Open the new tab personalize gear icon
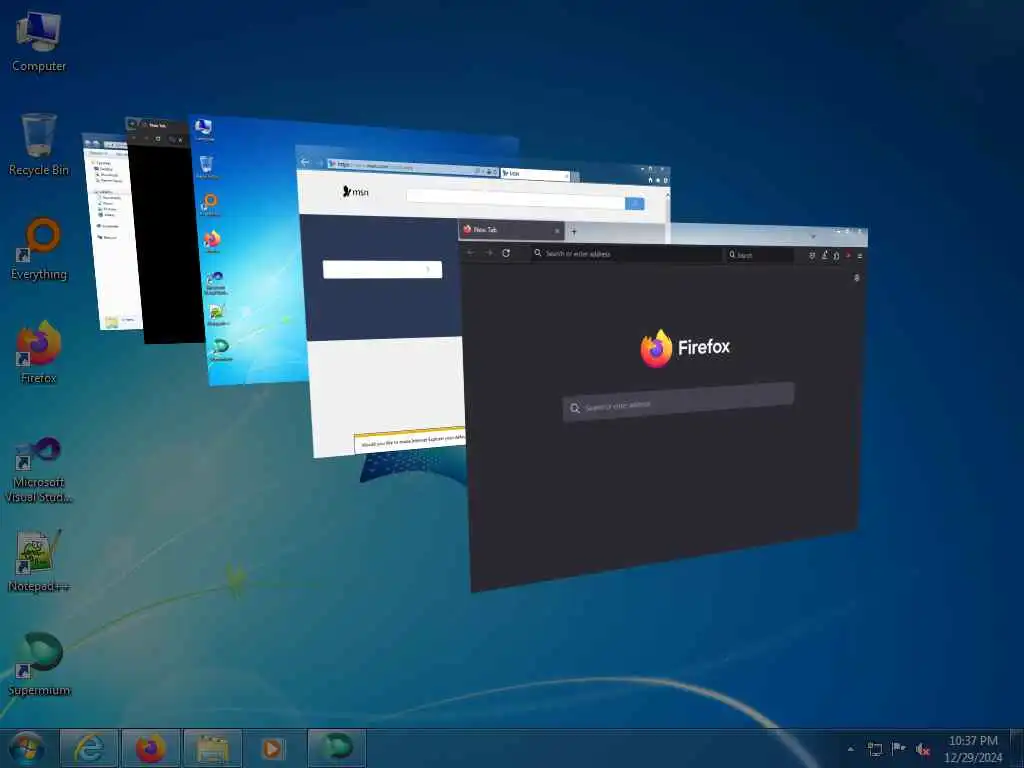 click(857, 278)
